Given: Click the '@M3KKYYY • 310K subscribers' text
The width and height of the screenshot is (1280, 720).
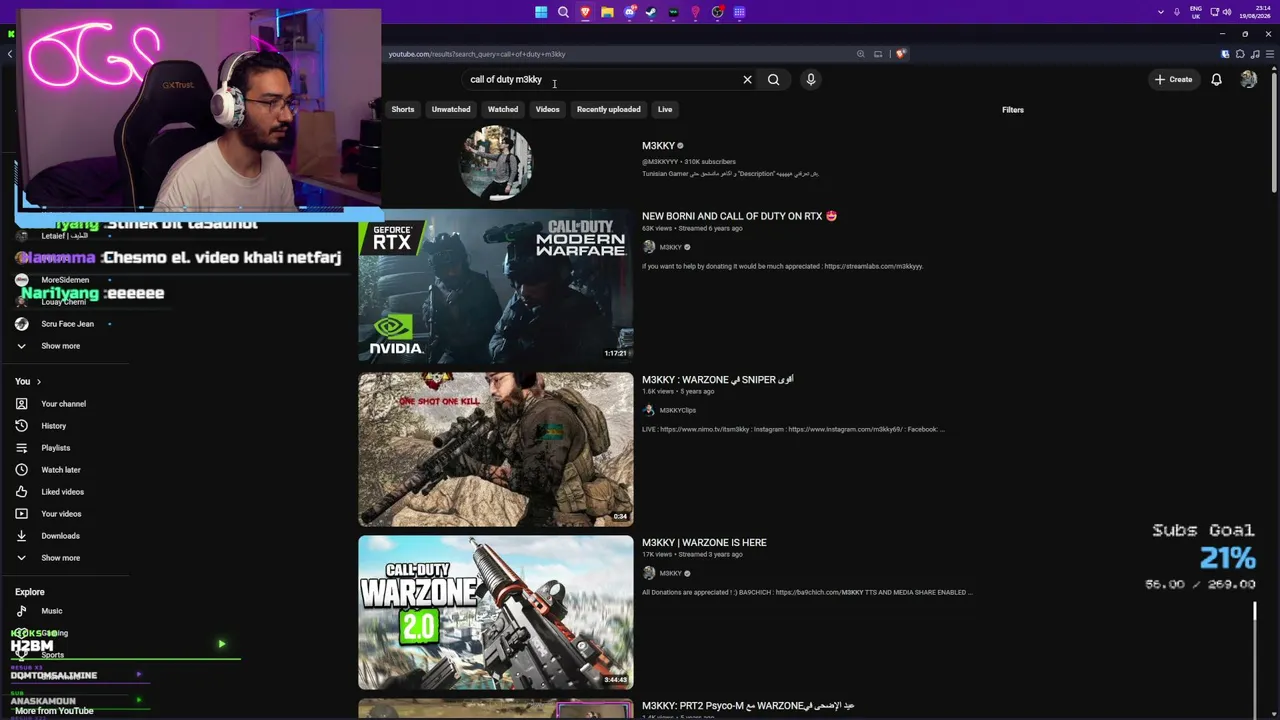Looking at the screenshot, I should pyautogui.click(x=689, y=162).
